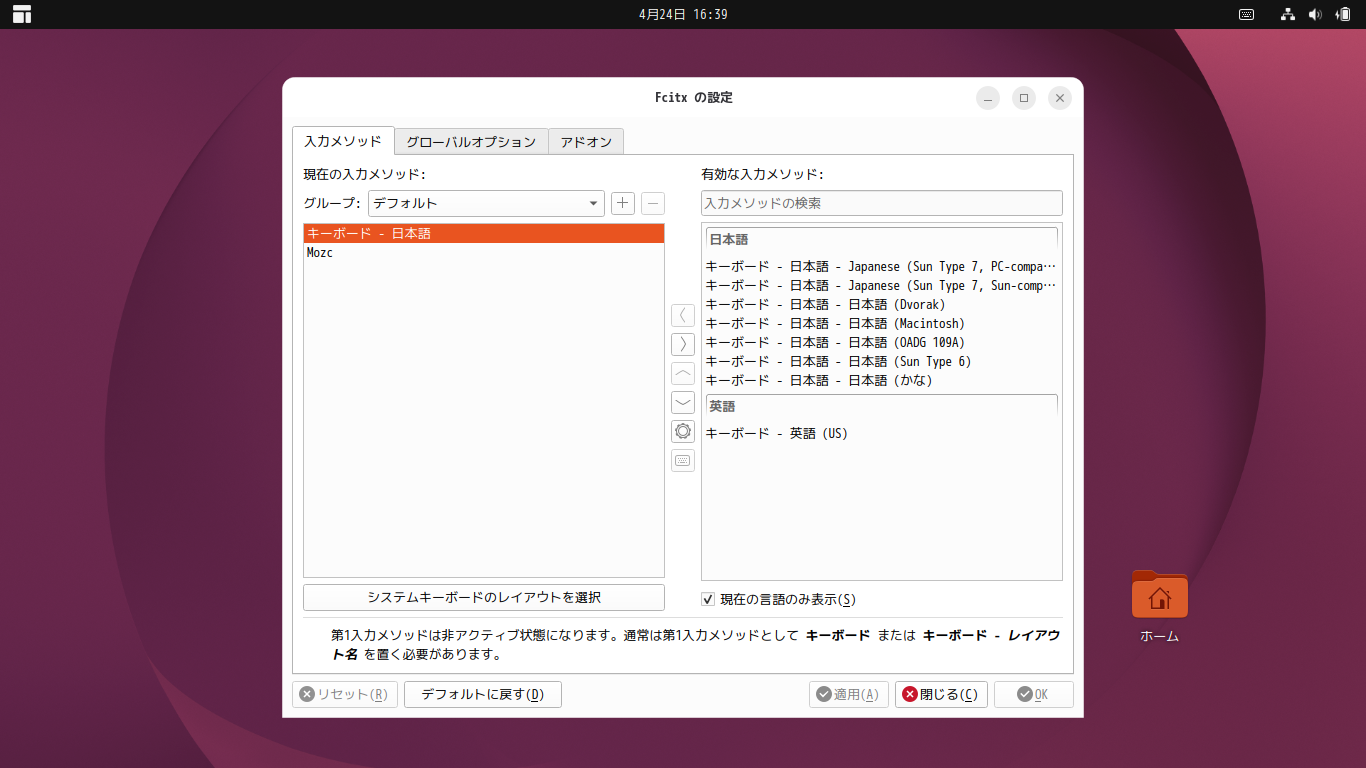1366x768 pixels.
Task: Click デフォルトに戻す(D) button
Action: pyautogui.click(x=483, y=694)
